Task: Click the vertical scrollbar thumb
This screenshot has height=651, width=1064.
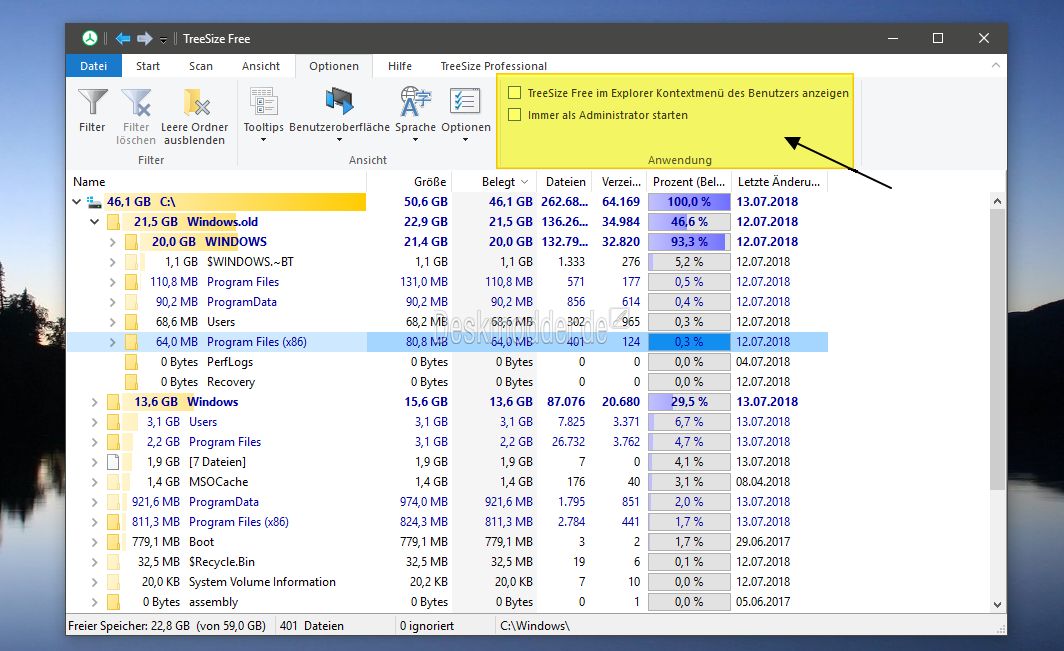Action: tap(997, 349)
